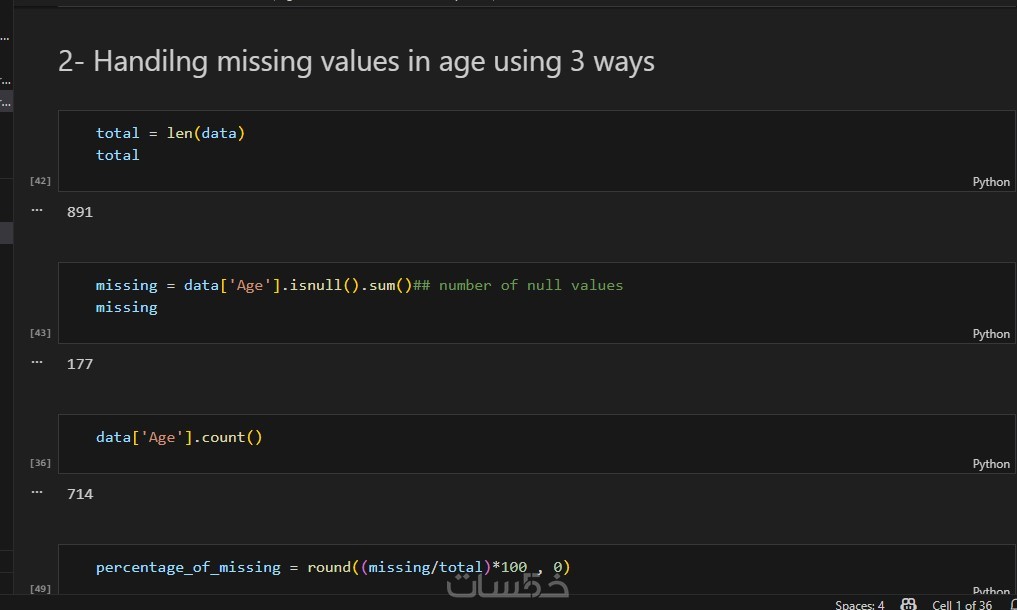This screenshot has width=1017, height=610.
Task: Change language of total = len(data) cell
Action: click(x=990, y=182)
